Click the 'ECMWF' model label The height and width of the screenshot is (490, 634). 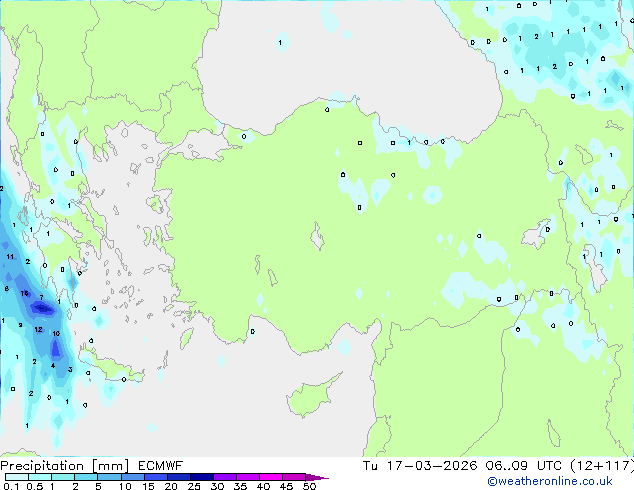tap(161, 466)
